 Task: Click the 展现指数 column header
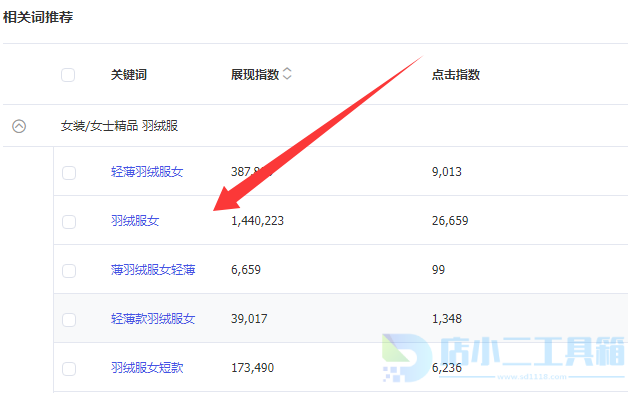pyautogui.click(x=255, y=75)
